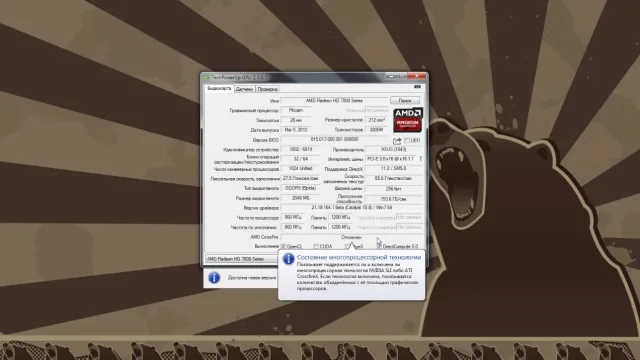This screenshot has width=640, height=360.
Task: Click the BIOS share/export arrow icon
Action: (397, 141)
